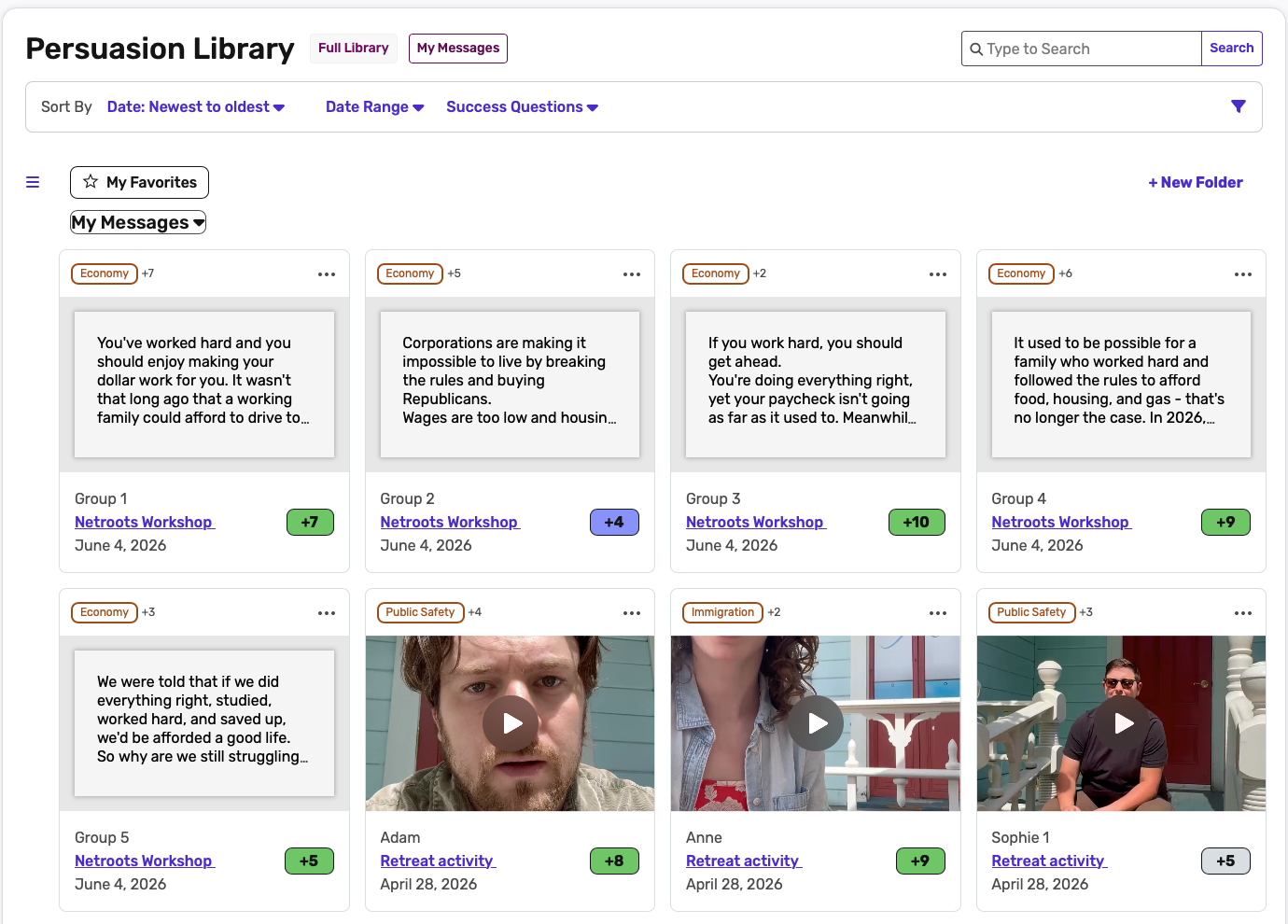Open three-dot menu on Group 4 card
1288x924 pixels.
(x=1243, y=274)
